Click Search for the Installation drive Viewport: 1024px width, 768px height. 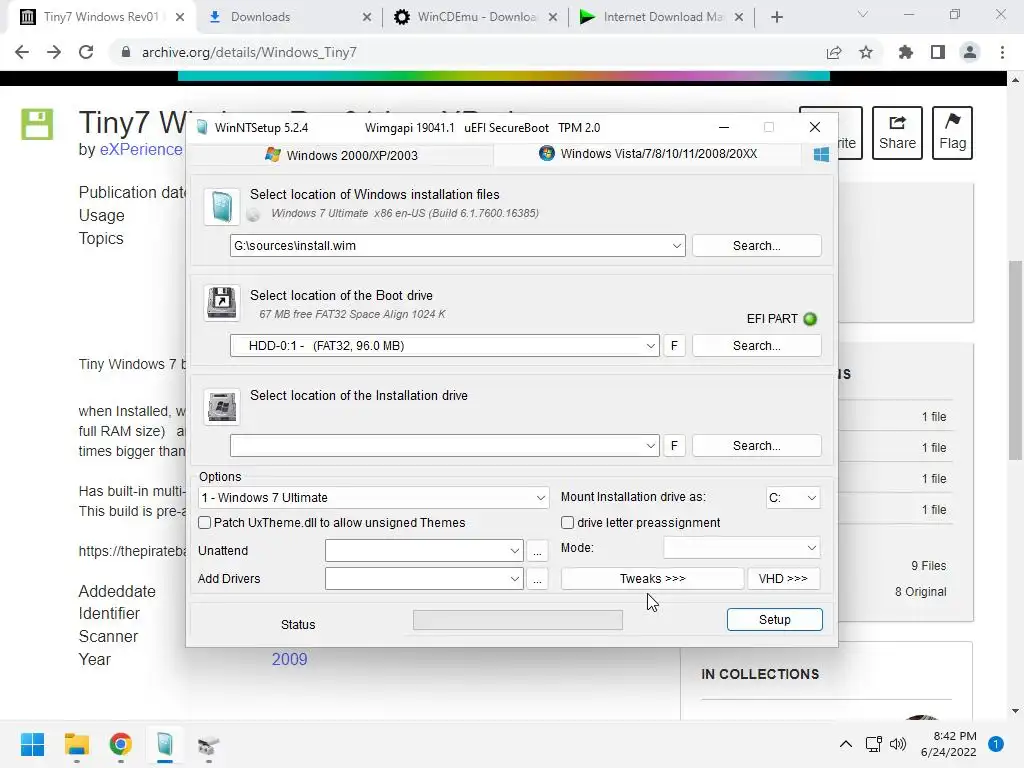coord(756,445)
